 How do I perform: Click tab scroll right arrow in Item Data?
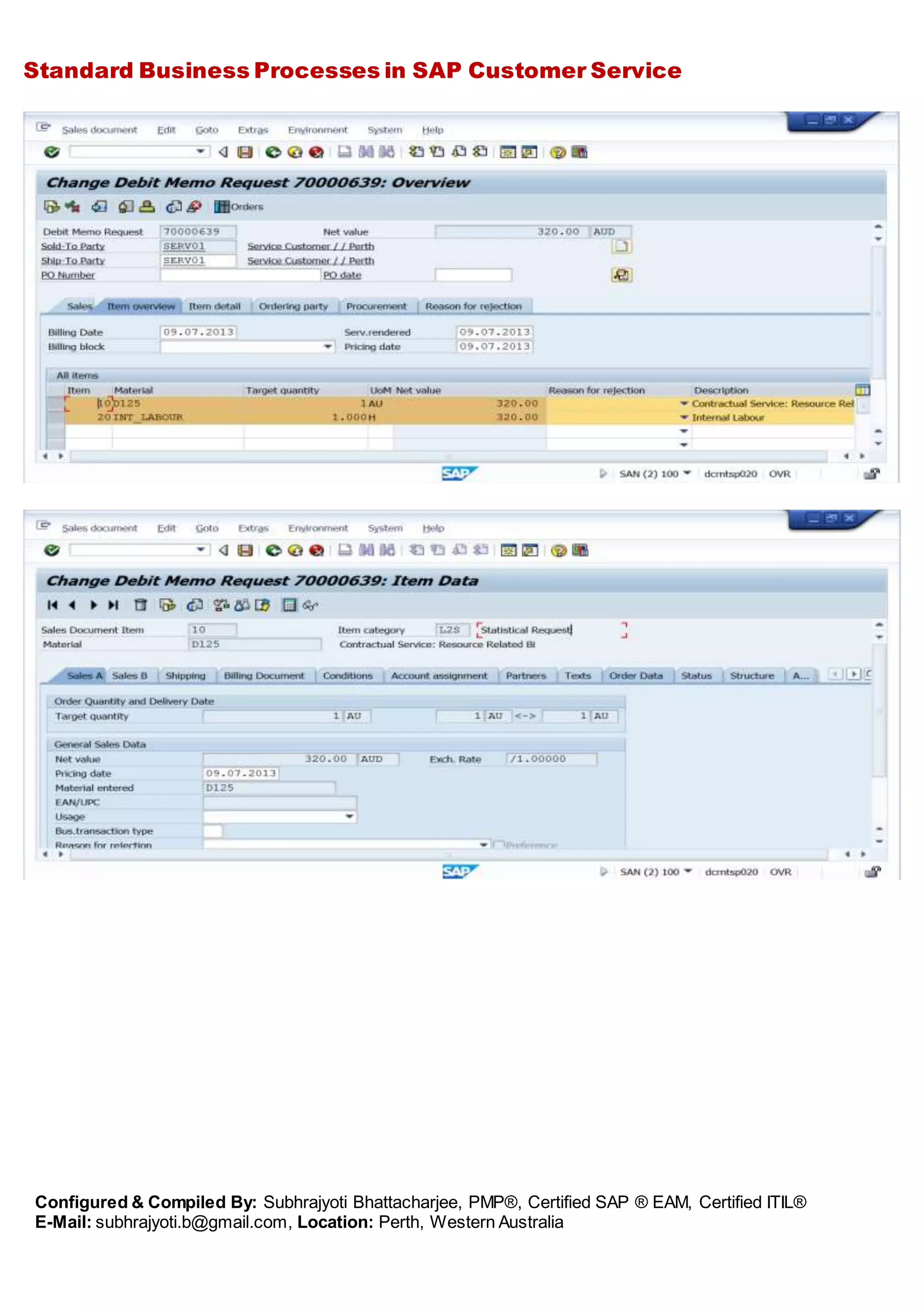point(854,675)
